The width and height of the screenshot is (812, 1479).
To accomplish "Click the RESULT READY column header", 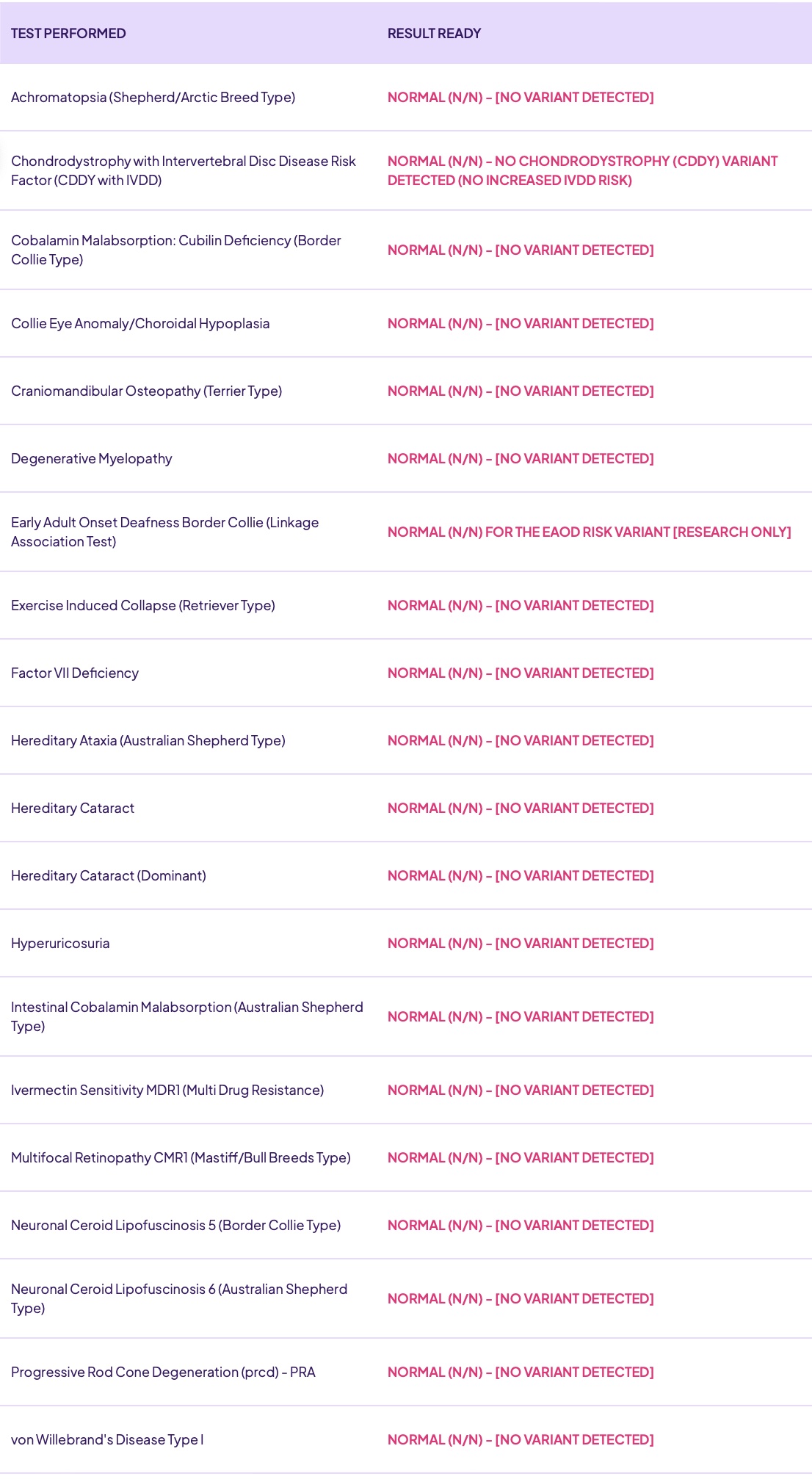I will click(x=434, y=34).
